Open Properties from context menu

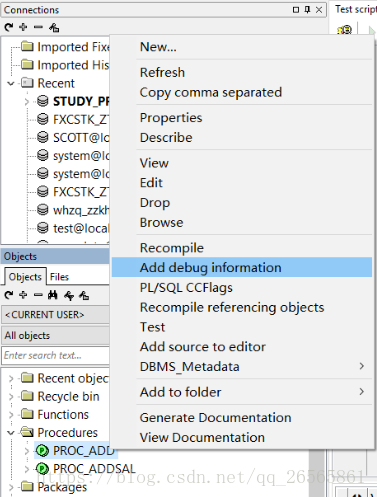point(242,118)
